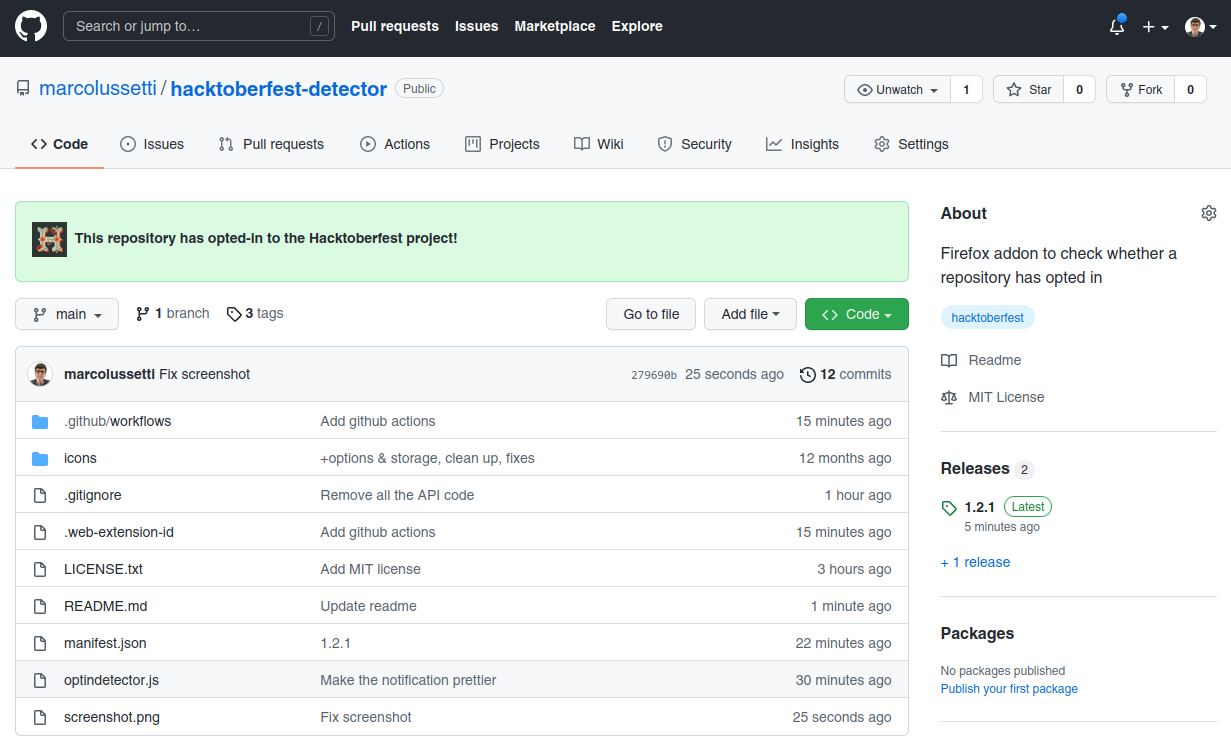Open the .gitignore file

(93, 495)
